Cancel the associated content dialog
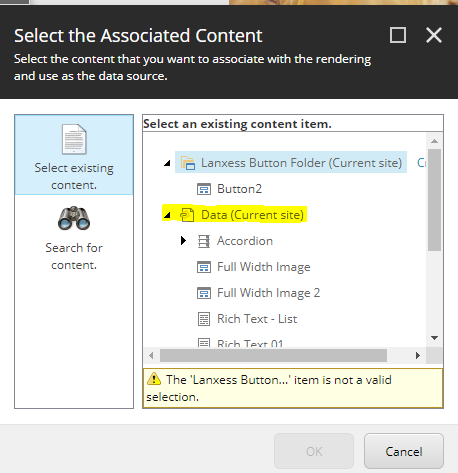 tap(404, 451)
